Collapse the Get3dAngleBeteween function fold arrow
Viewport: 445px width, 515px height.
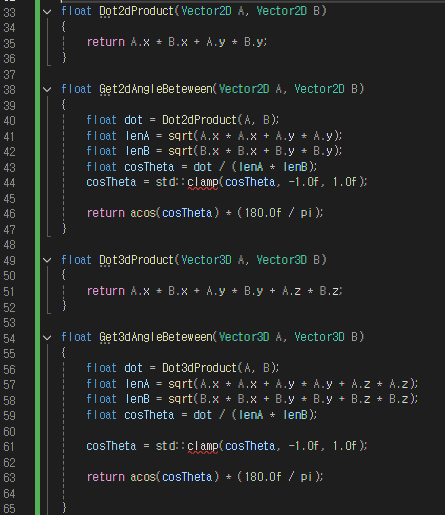point(47,338)
